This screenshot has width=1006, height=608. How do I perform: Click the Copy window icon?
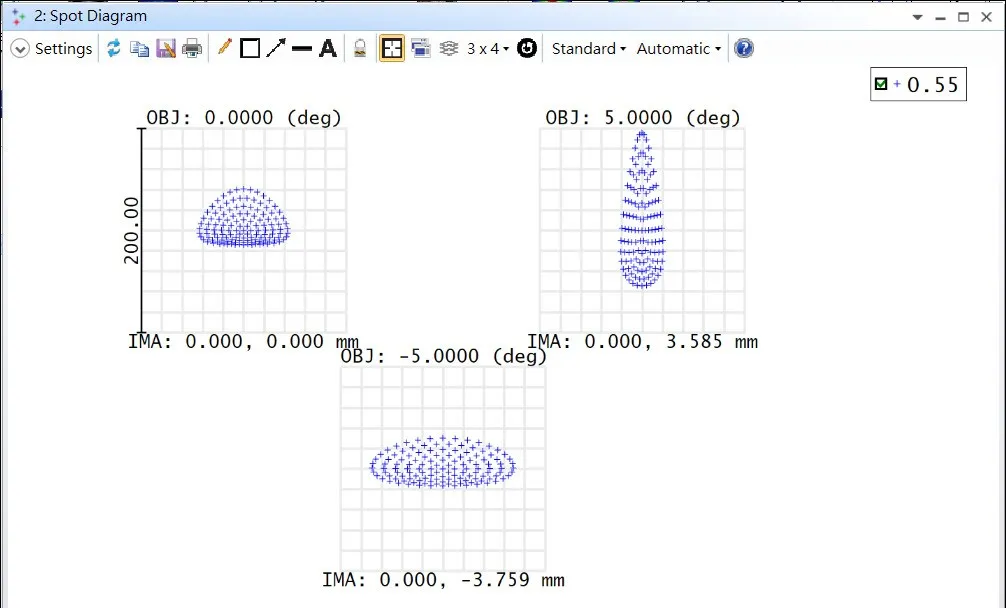[140, 48]
